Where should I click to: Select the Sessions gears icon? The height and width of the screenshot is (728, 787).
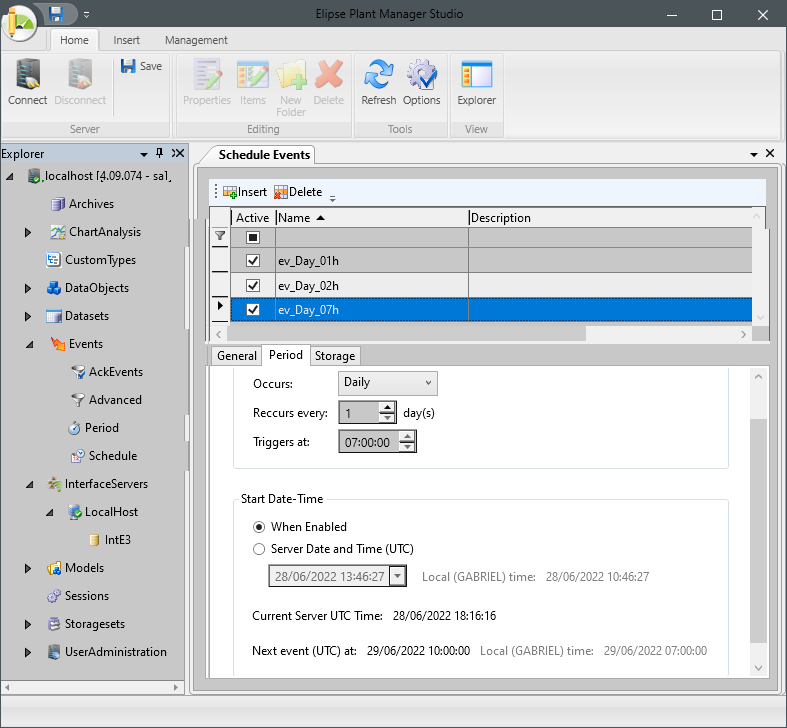point(54,596)
